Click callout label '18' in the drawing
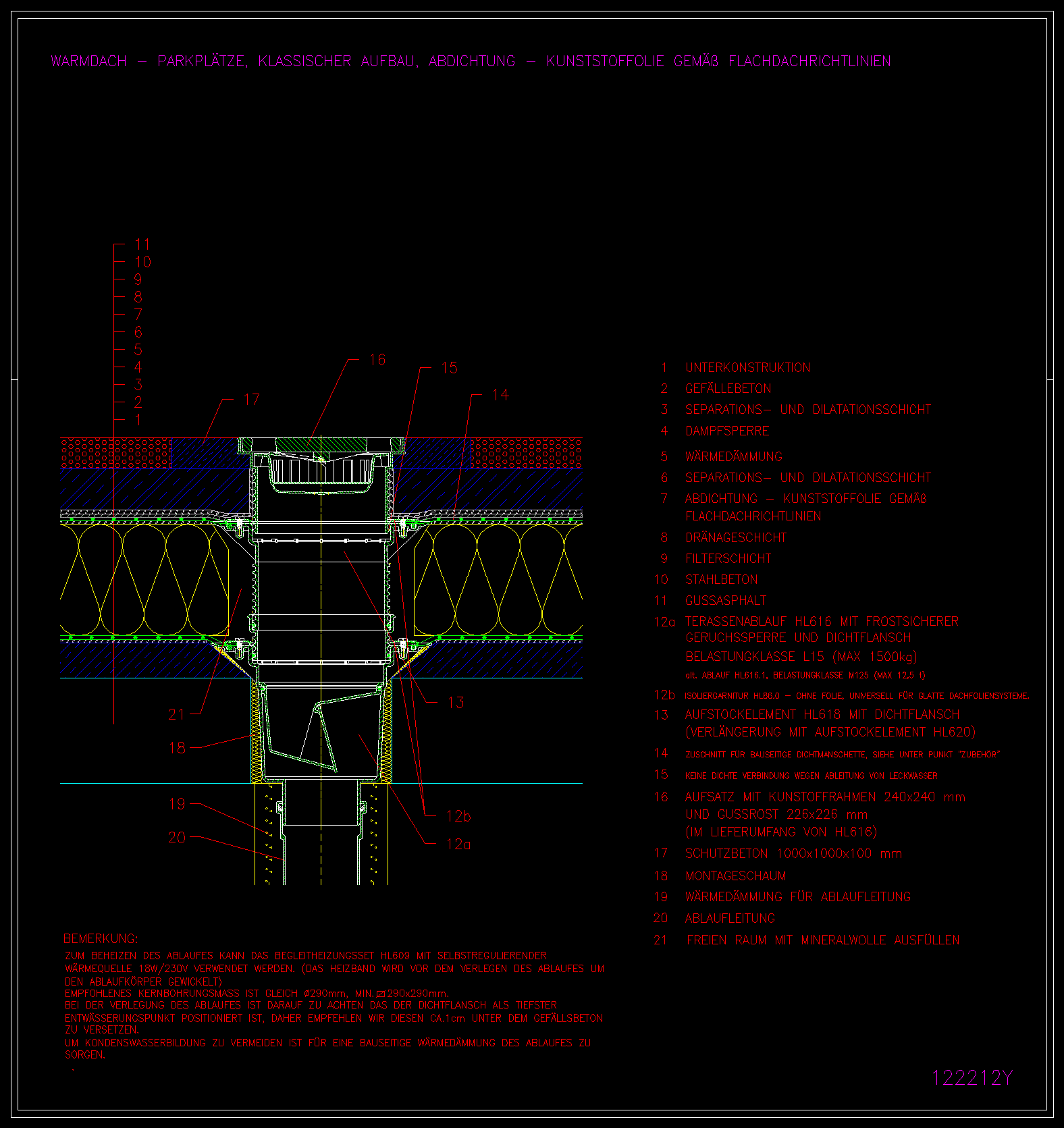The width and height of the screenshot is (1064, 1128). point(177,748)
